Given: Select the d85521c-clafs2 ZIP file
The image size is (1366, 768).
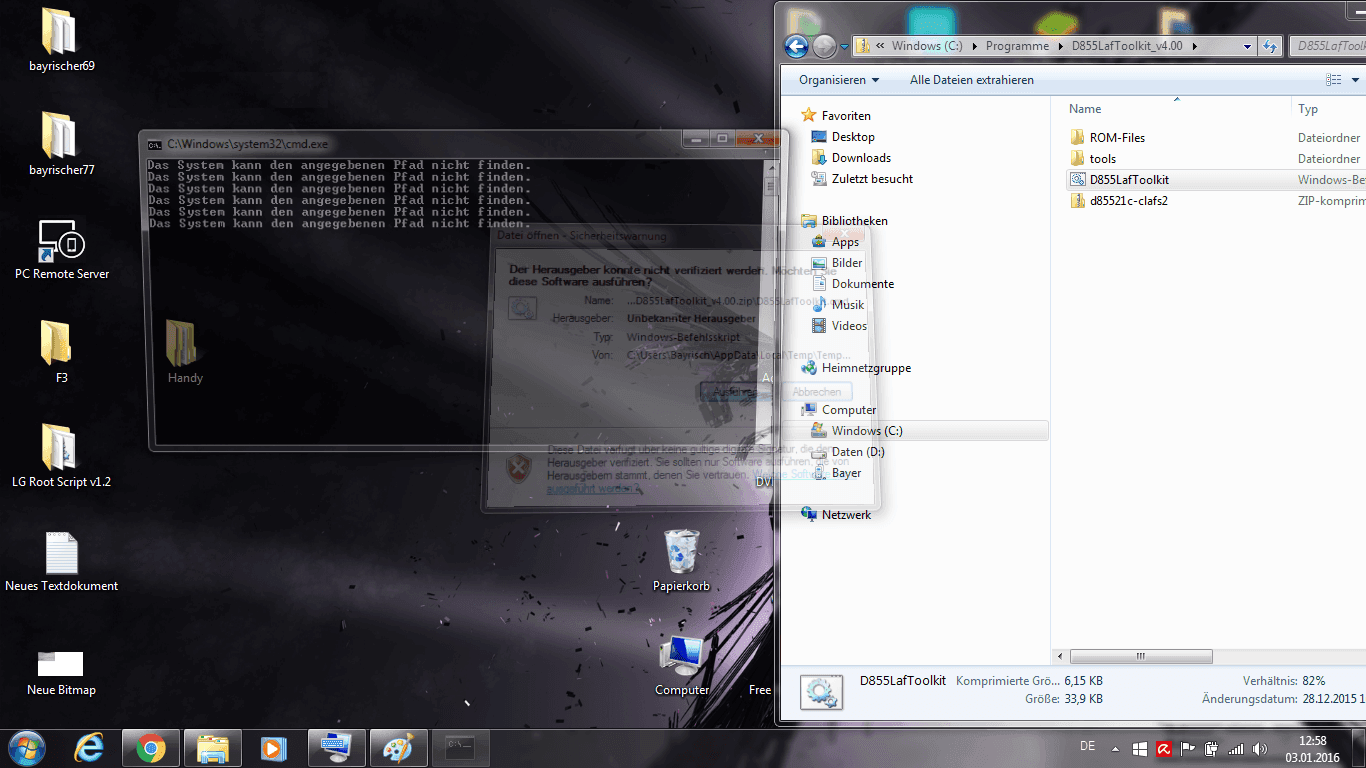Looking at the screenshot, I should click(1128, 201).
